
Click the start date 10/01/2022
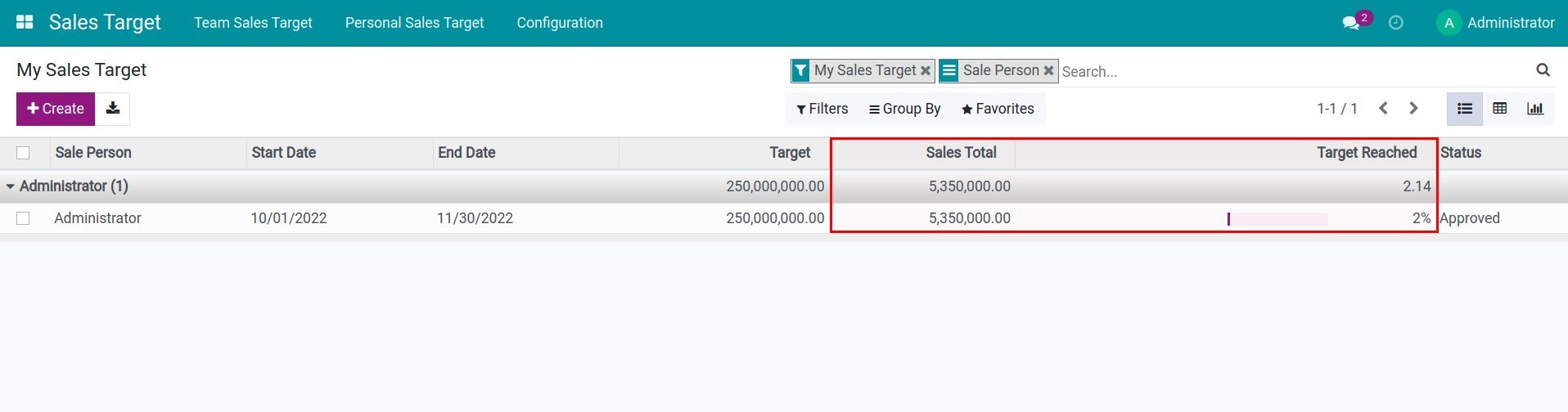coord(289,218)
